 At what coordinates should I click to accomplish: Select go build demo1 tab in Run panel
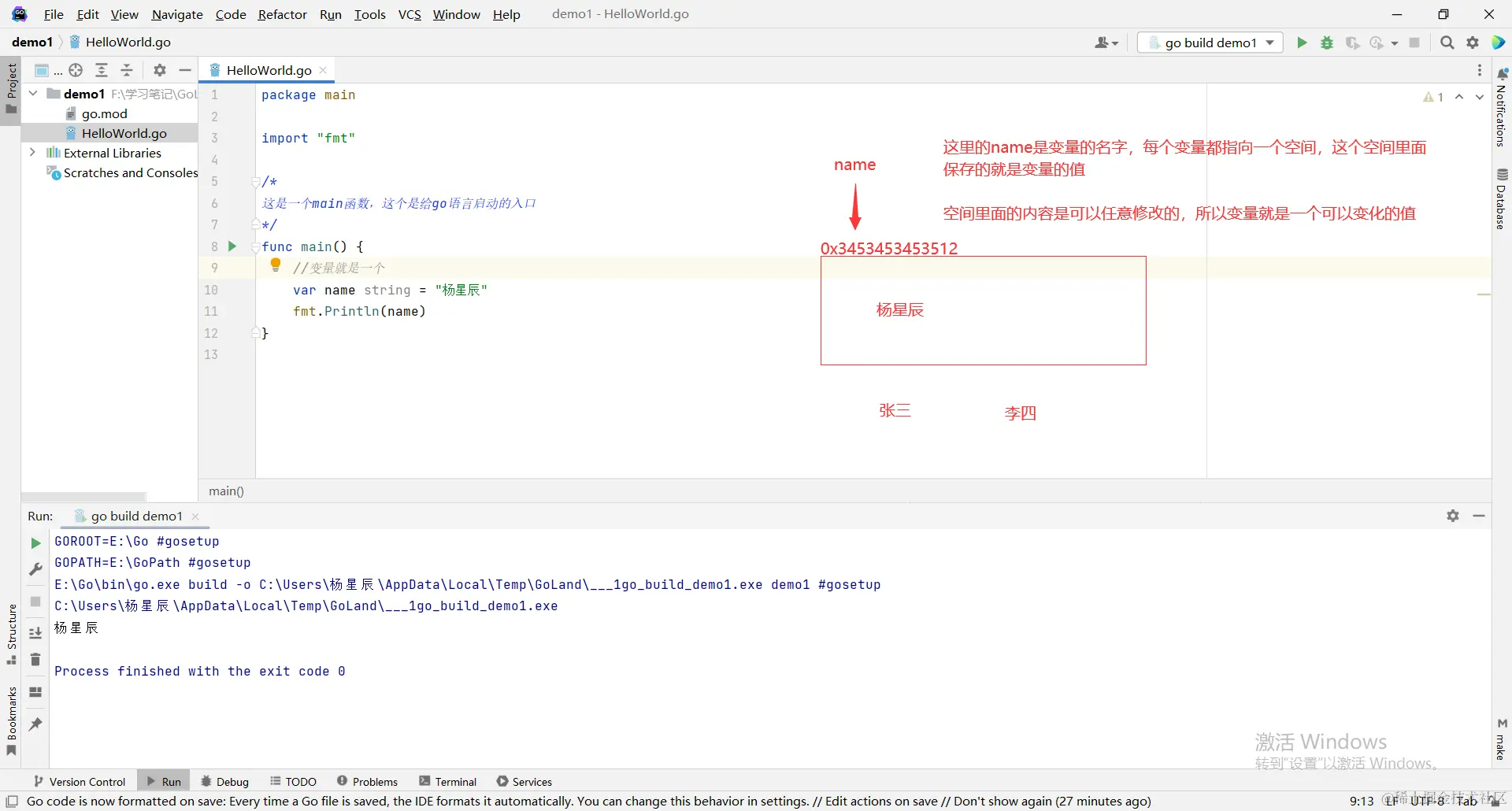pos(136,516)
